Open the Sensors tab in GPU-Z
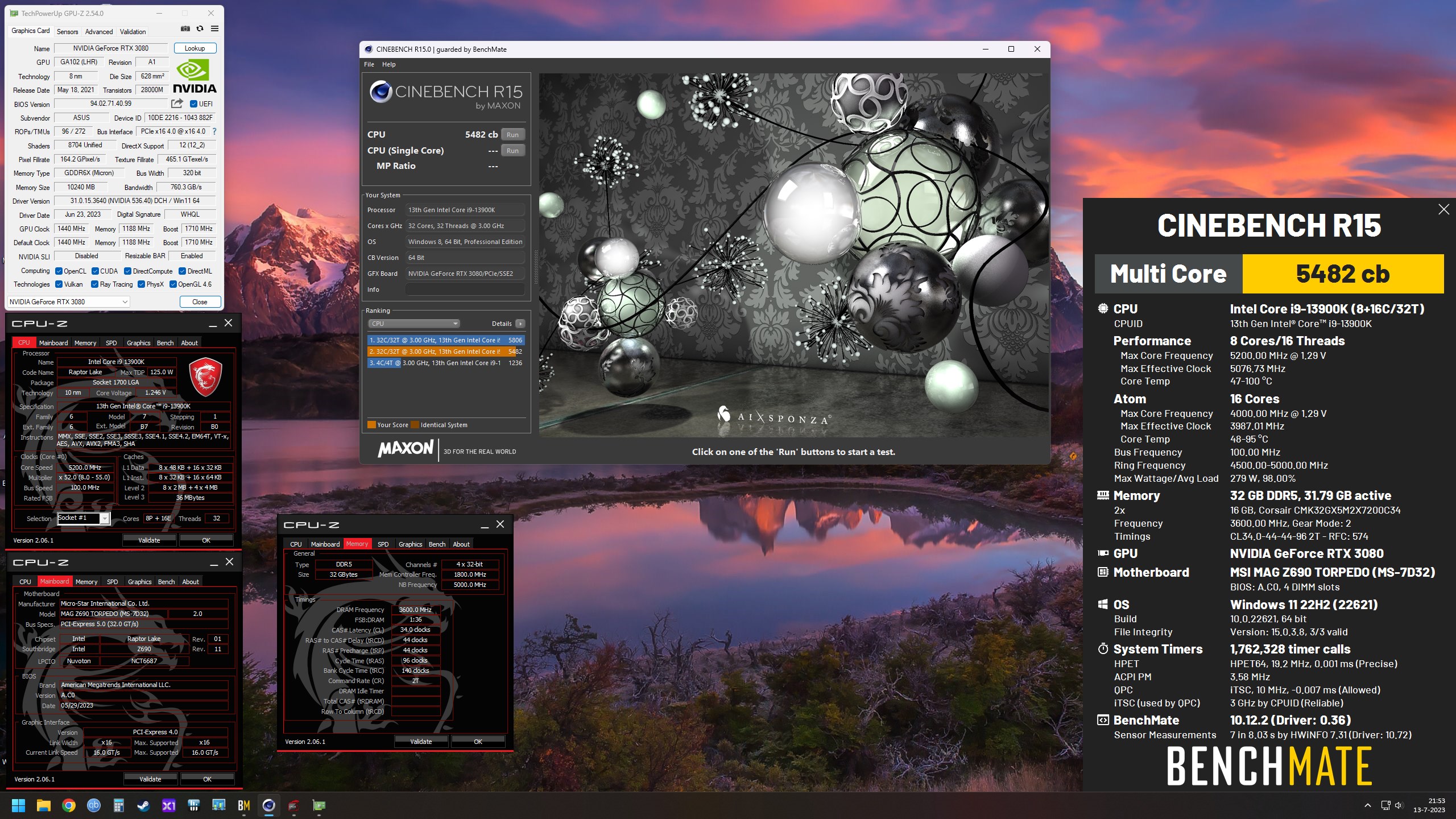 67,32
